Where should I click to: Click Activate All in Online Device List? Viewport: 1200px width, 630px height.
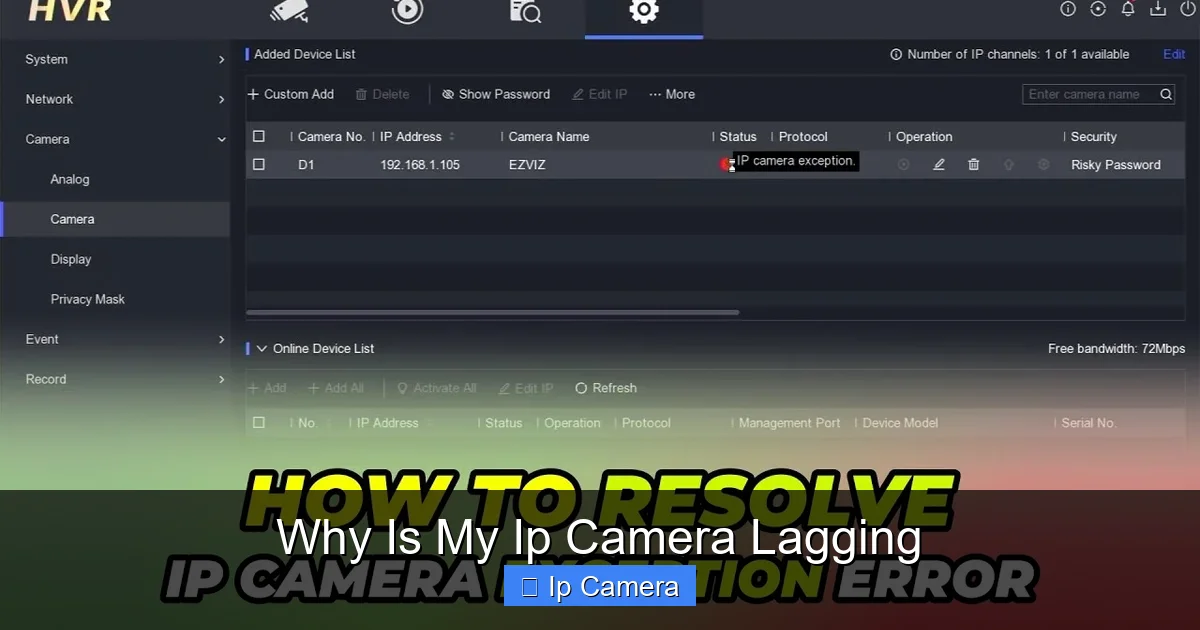437,388
